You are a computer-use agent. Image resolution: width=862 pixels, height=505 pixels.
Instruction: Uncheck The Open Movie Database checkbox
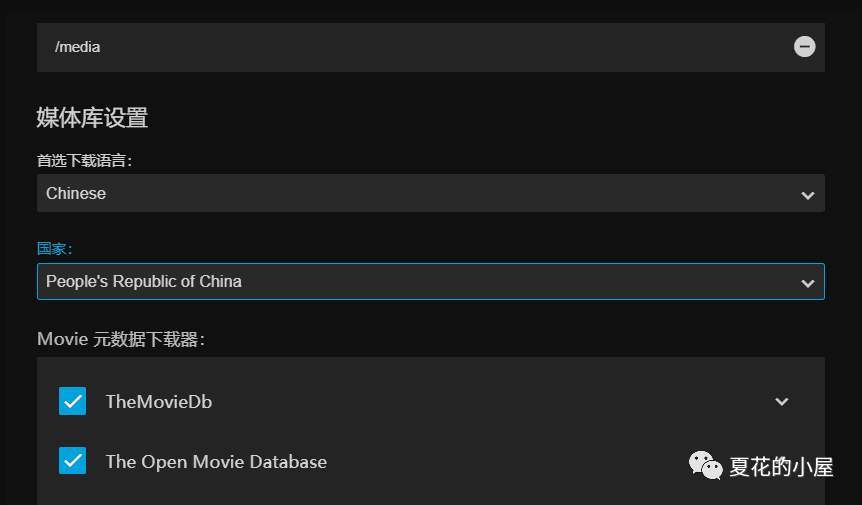coord(73,461)
